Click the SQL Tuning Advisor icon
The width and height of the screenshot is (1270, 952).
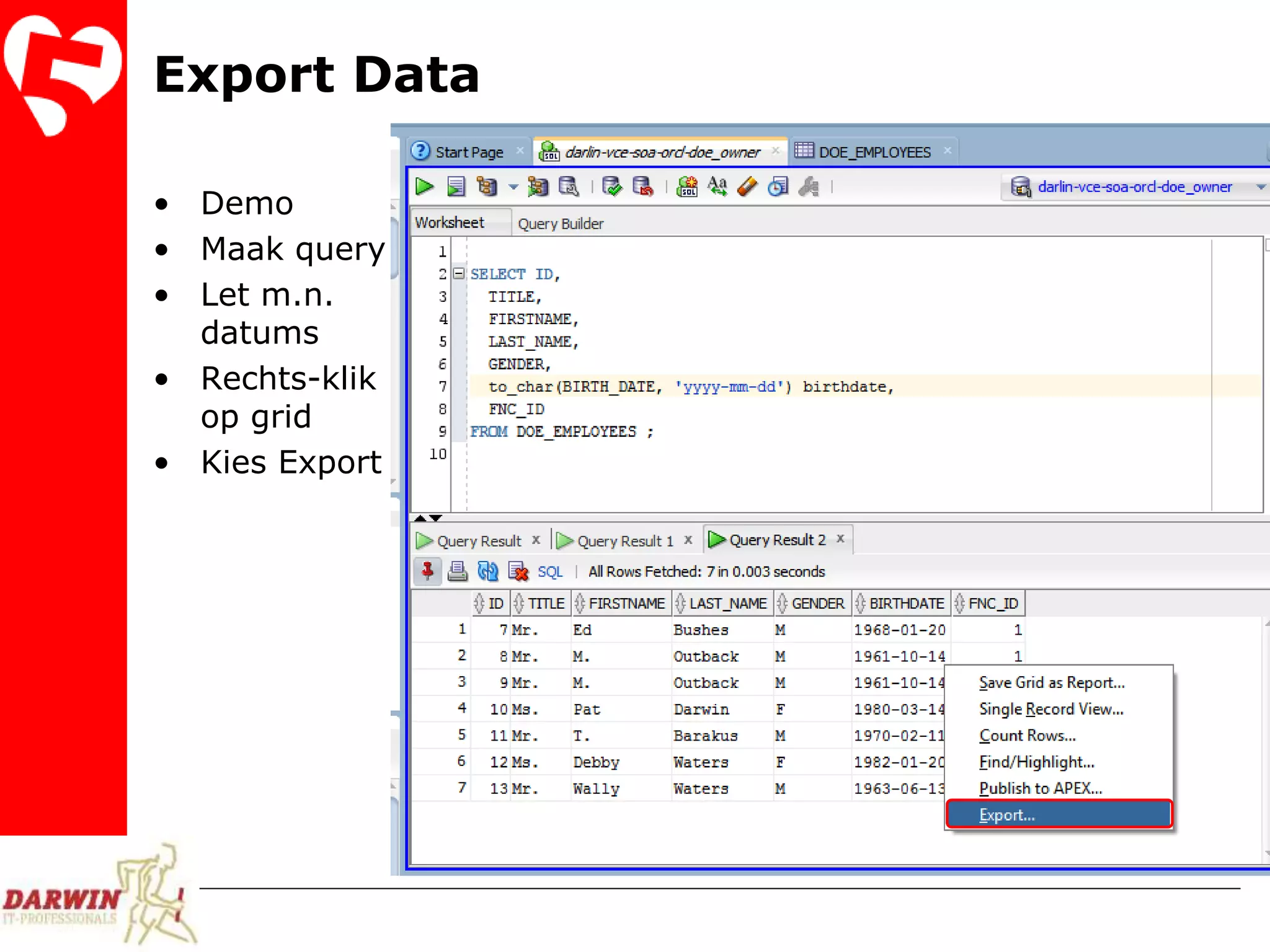569,187
